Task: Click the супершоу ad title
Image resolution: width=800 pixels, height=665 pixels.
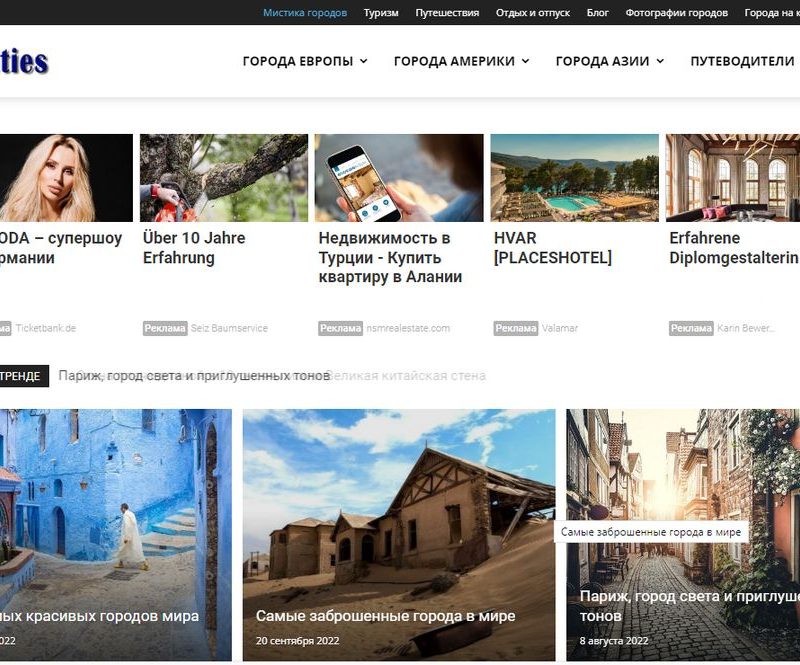Action: (61, 248)
